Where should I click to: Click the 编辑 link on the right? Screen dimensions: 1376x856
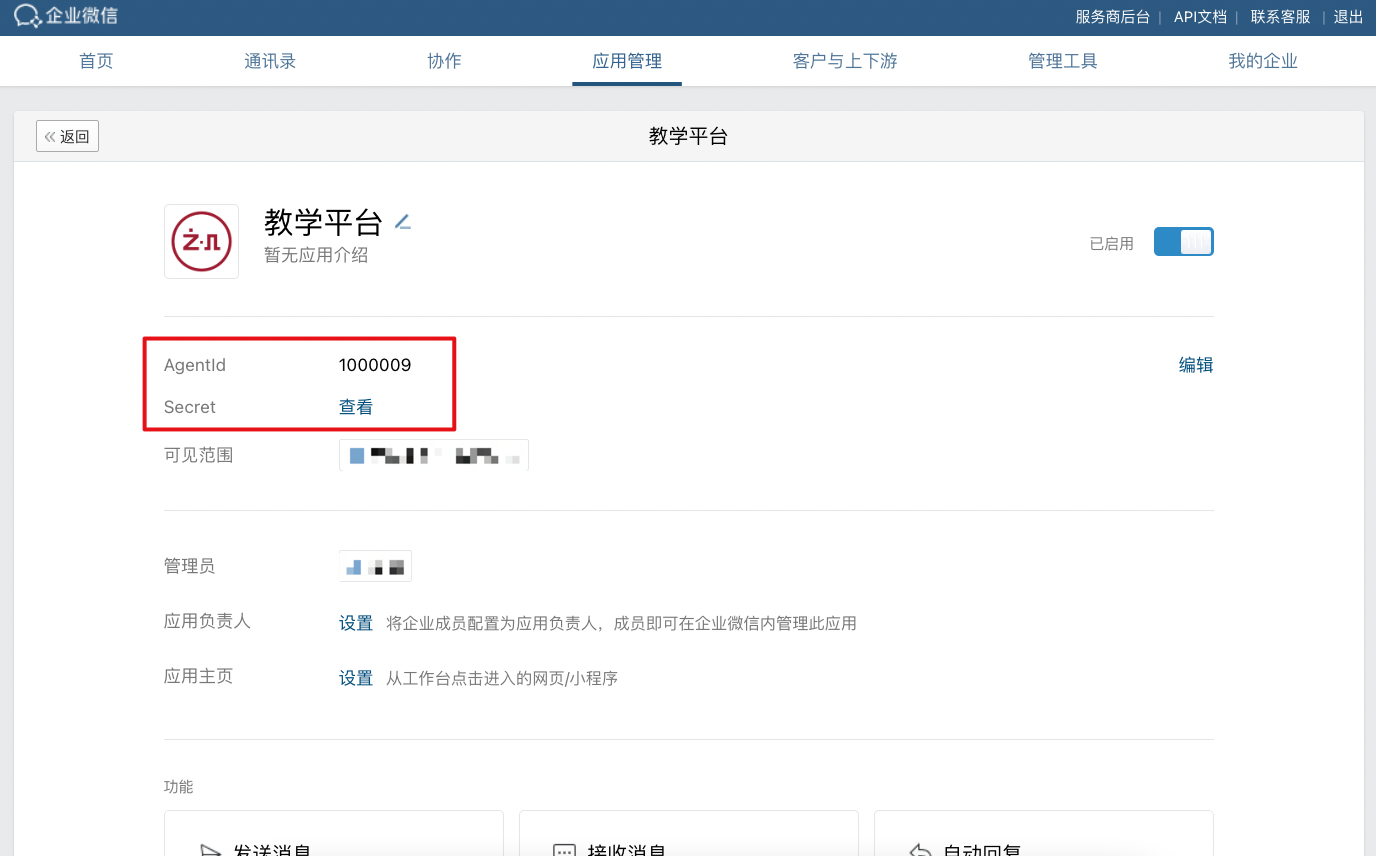(1196, 365)
